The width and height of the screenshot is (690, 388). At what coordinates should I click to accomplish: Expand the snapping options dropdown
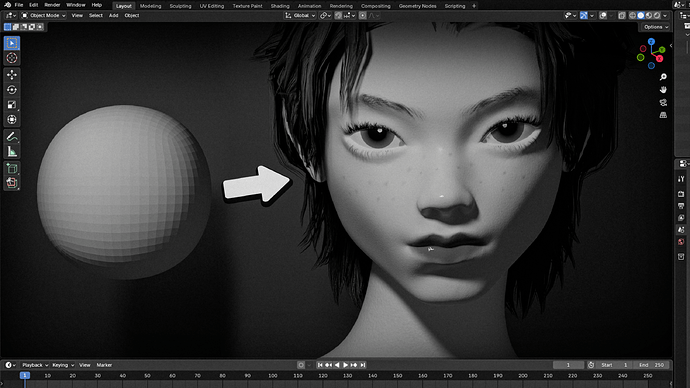click(x=350, y=15)
